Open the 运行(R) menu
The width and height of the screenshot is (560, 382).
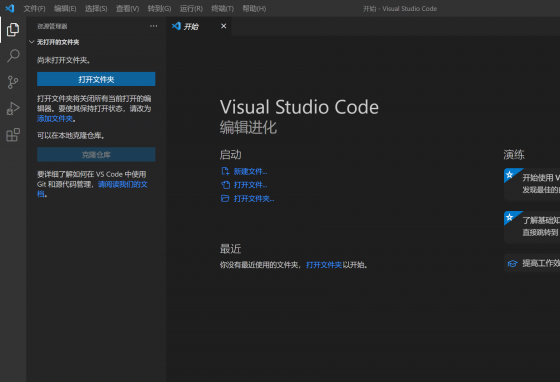click(191, 9)
